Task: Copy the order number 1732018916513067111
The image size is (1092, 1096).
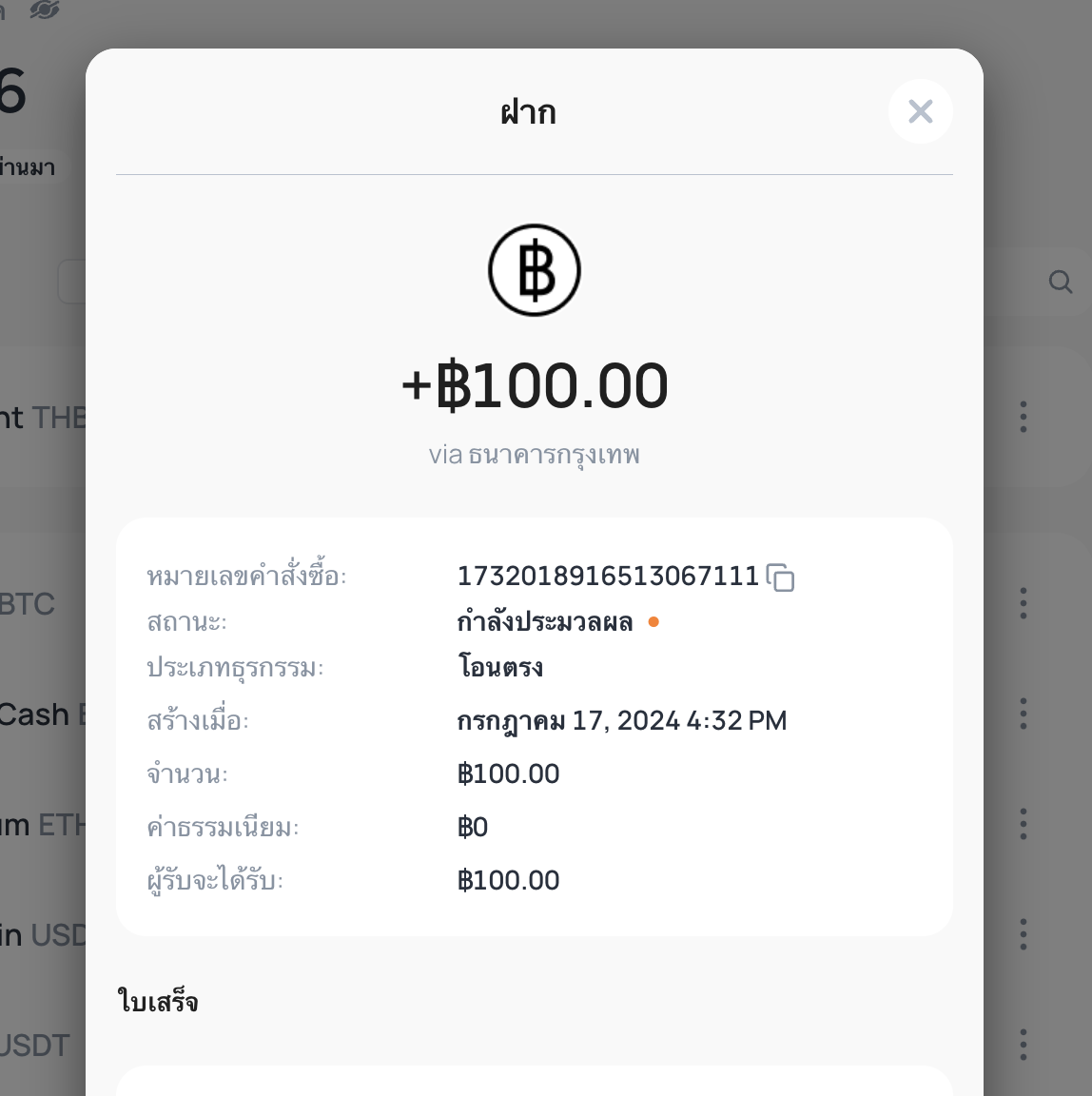Action: (x=780, y=577)
